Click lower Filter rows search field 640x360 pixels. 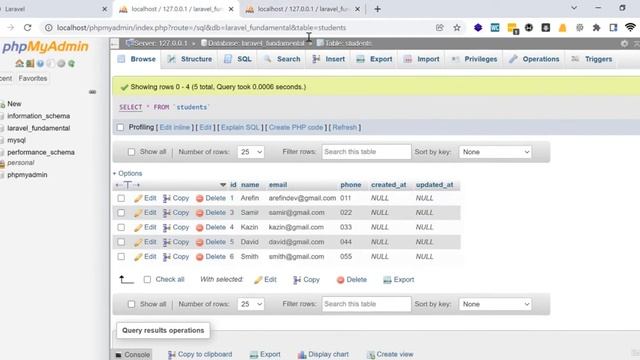pos(366,304)
